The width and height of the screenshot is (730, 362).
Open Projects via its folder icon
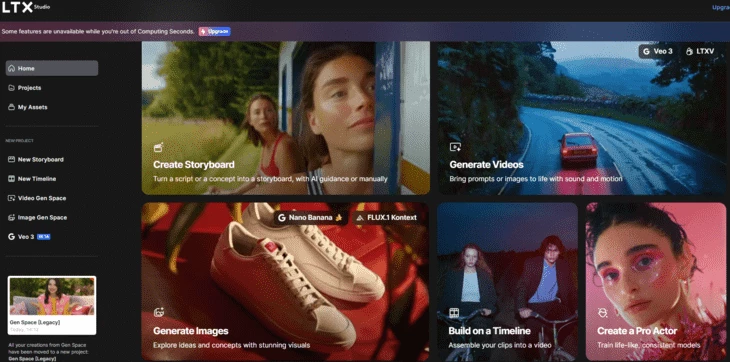coord(12,88)
